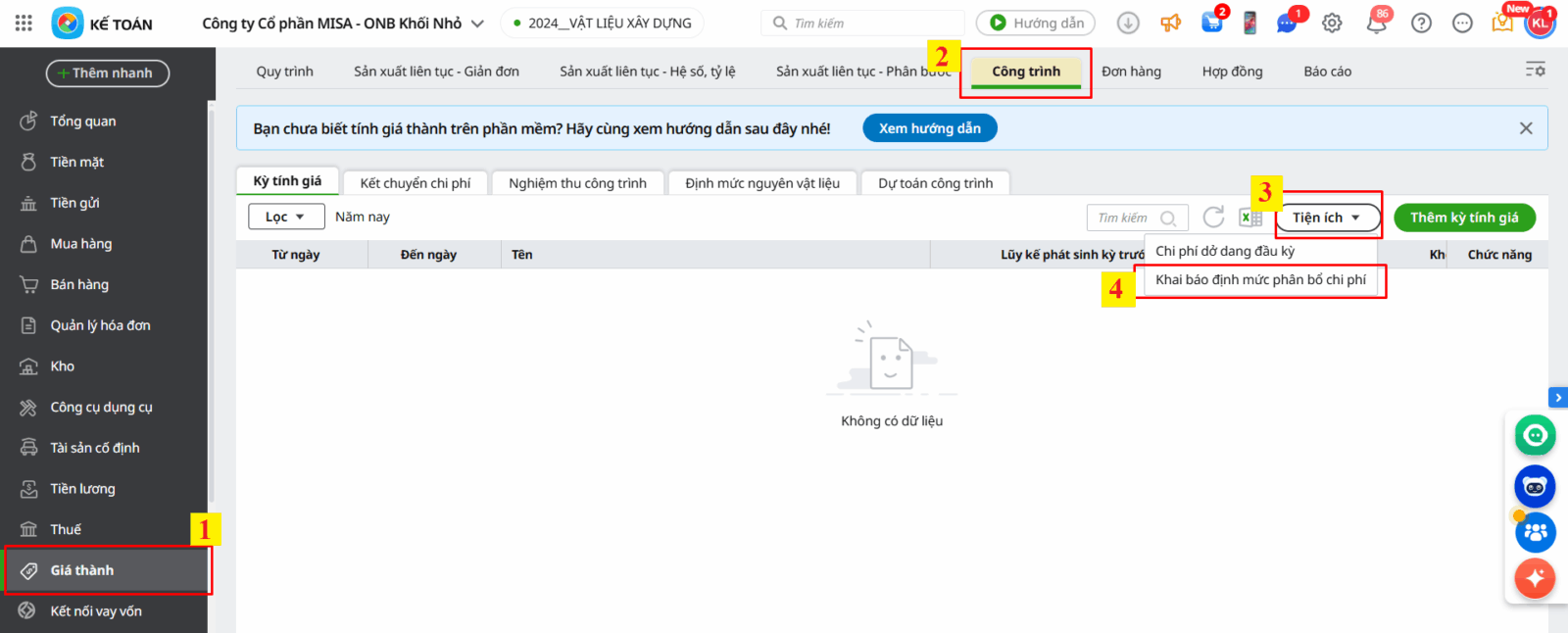Open the KL user avatar menu

[x=1541, y=23]
